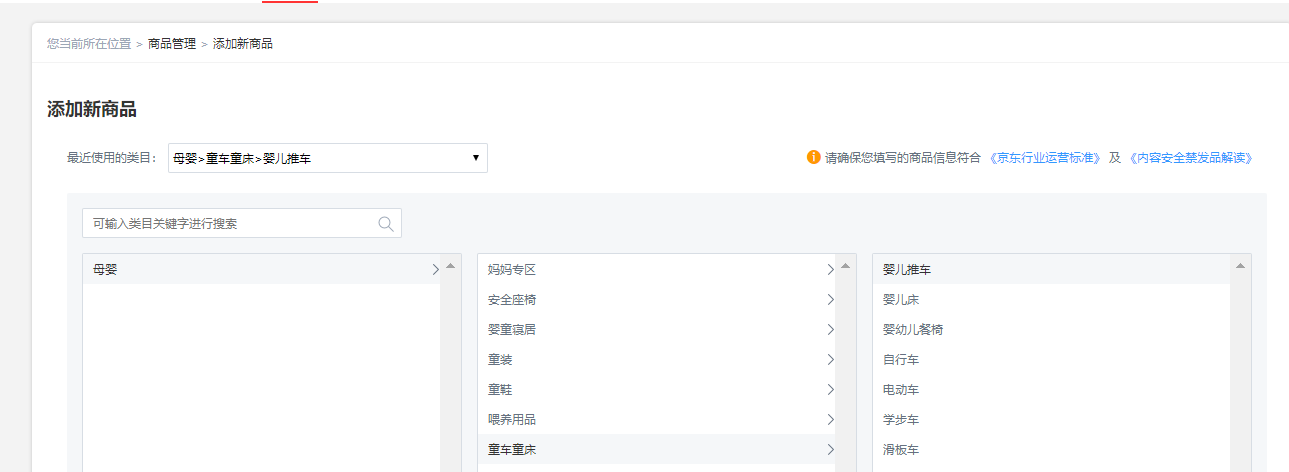Open 京东行业运营标准 link
The image size is (1289, 472).
(1045, 158)
